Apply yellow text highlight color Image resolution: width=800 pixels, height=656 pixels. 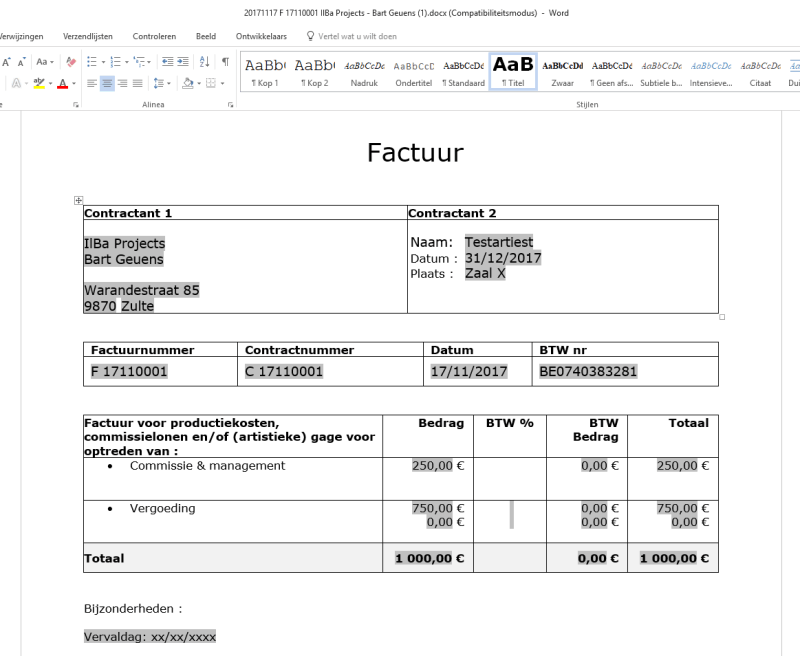point(39,83)
